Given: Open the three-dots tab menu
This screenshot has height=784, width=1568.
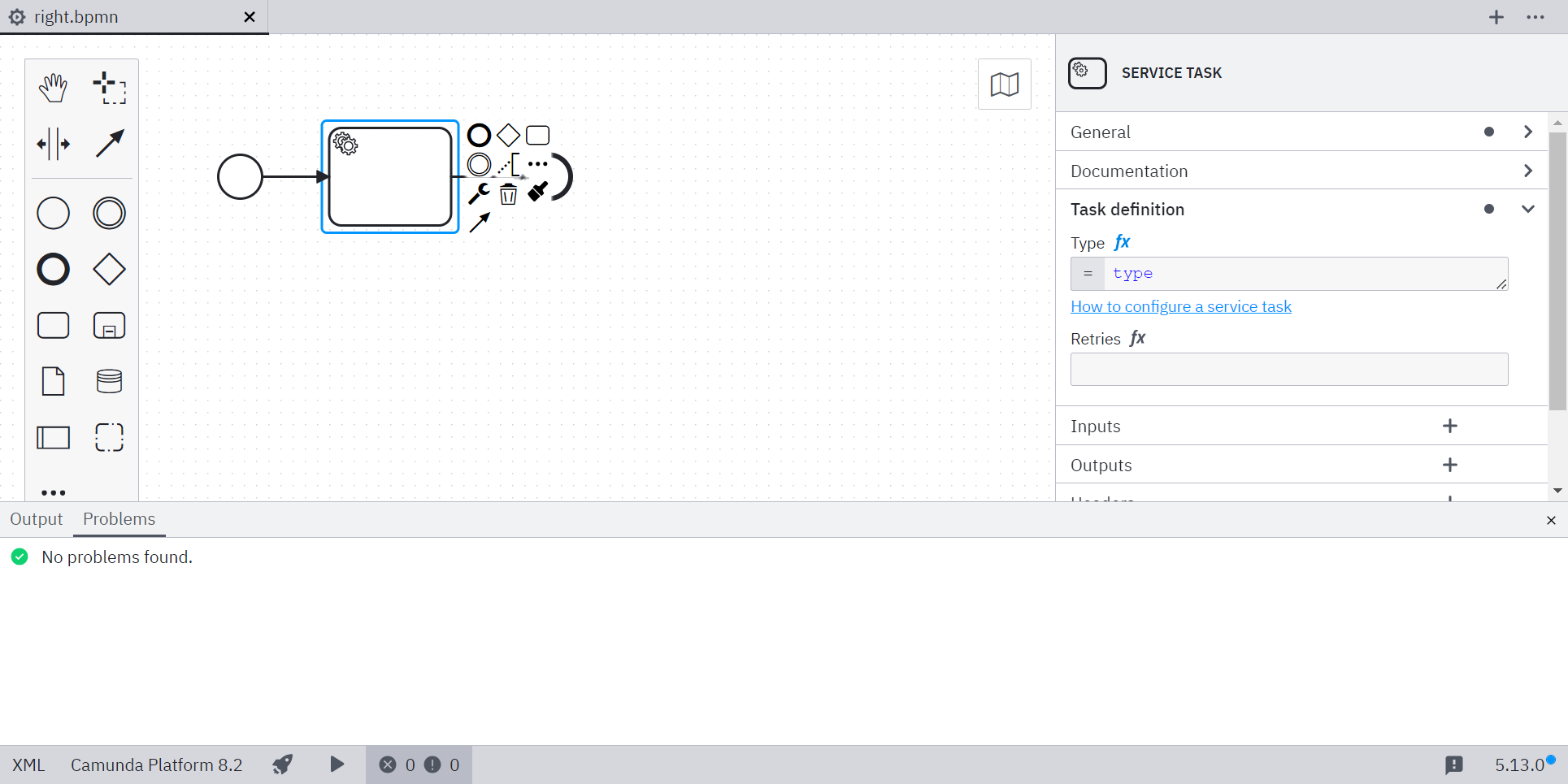Looking at the screenshot, I should pos(1535,17).
